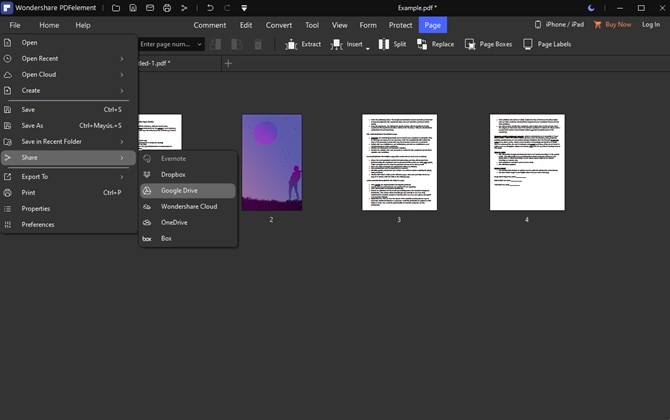670x420 pixels.
Task: Switch to the Tool tab
Action: click(x=312, y=25)
